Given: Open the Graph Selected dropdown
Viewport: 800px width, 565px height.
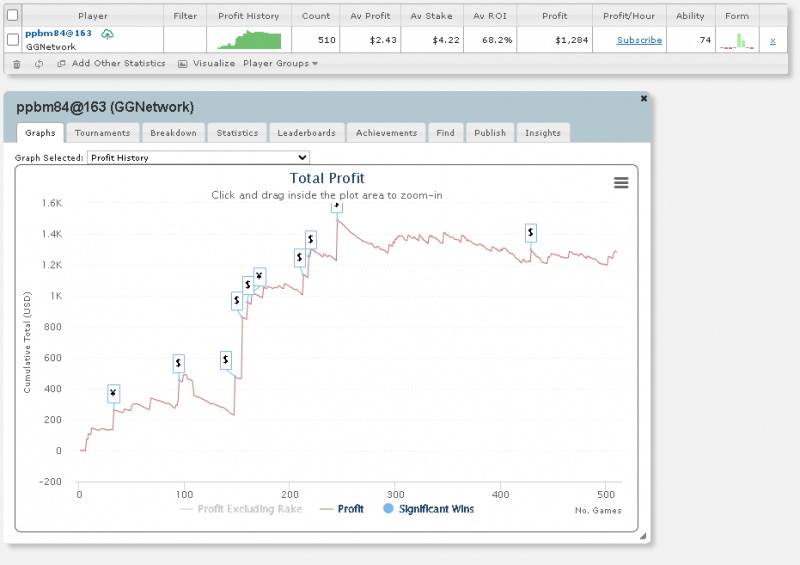Looking at the screenshot, I should (x=198, y=157).
